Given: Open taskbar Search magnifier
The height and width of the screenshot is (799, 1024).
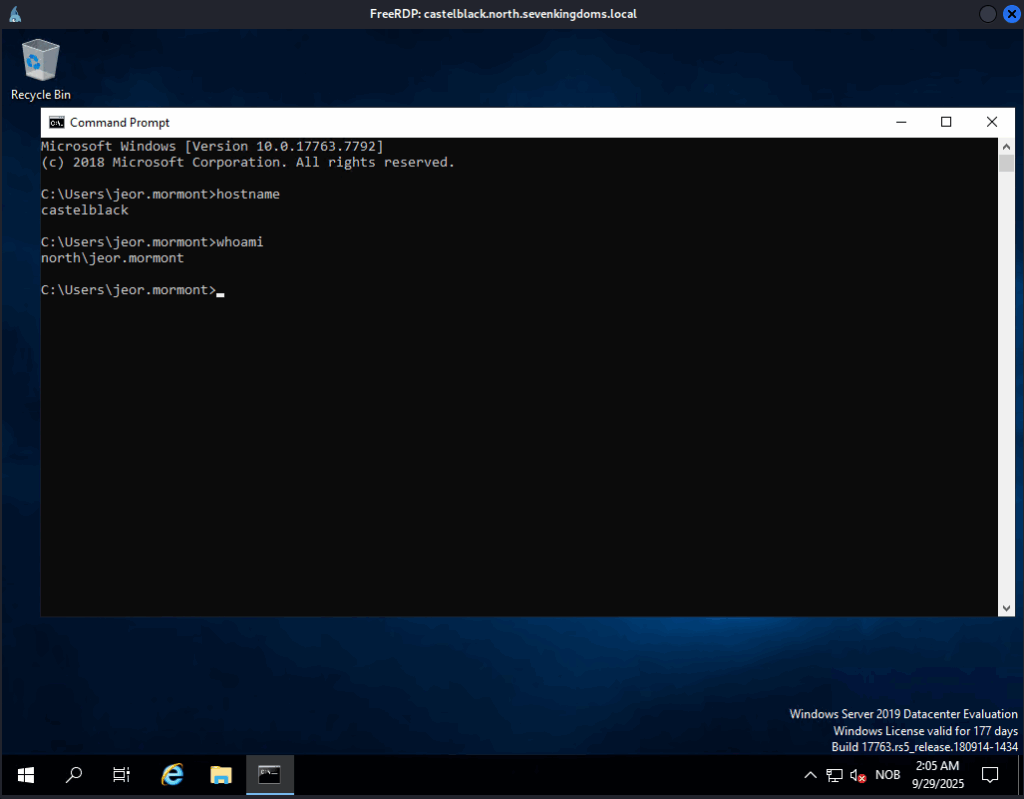Looking at the screenshot, I should pos(73,774).
